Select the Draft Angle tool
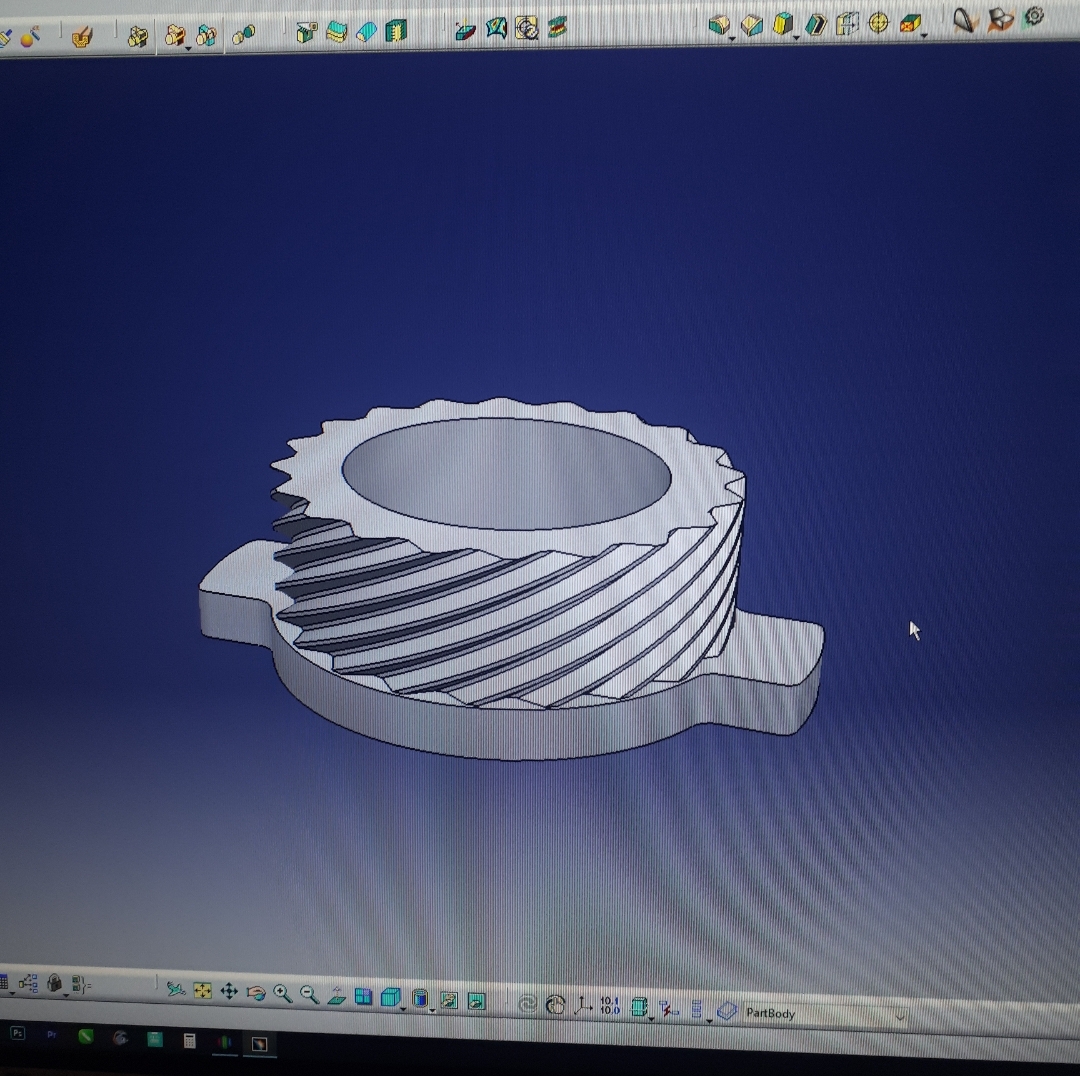 click(x=783, y=24)
